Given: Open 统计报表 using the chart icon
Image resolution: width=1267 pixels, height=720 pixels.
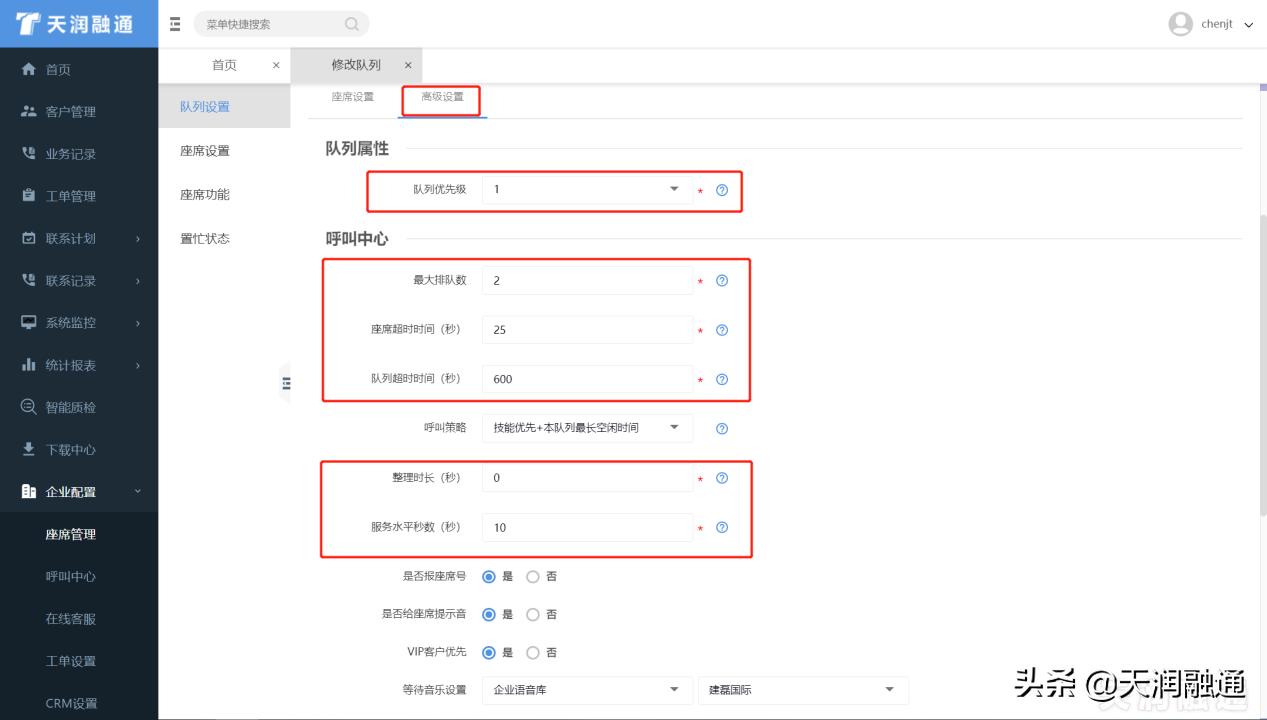Looking at the screenshot, I should pyautogui.click(x=28, y=364).
